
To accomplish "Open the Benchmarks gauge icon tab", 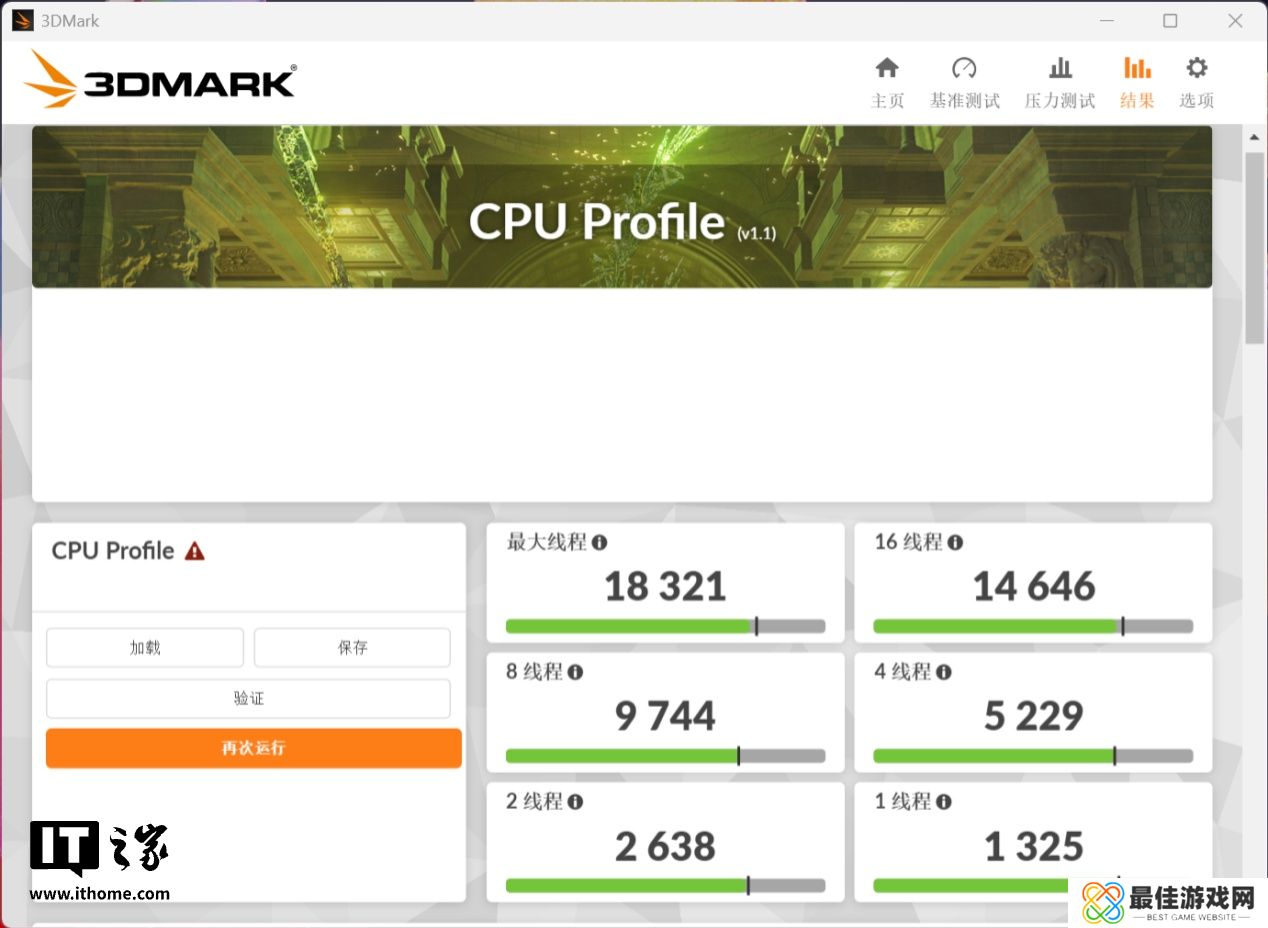I will 964,69.
